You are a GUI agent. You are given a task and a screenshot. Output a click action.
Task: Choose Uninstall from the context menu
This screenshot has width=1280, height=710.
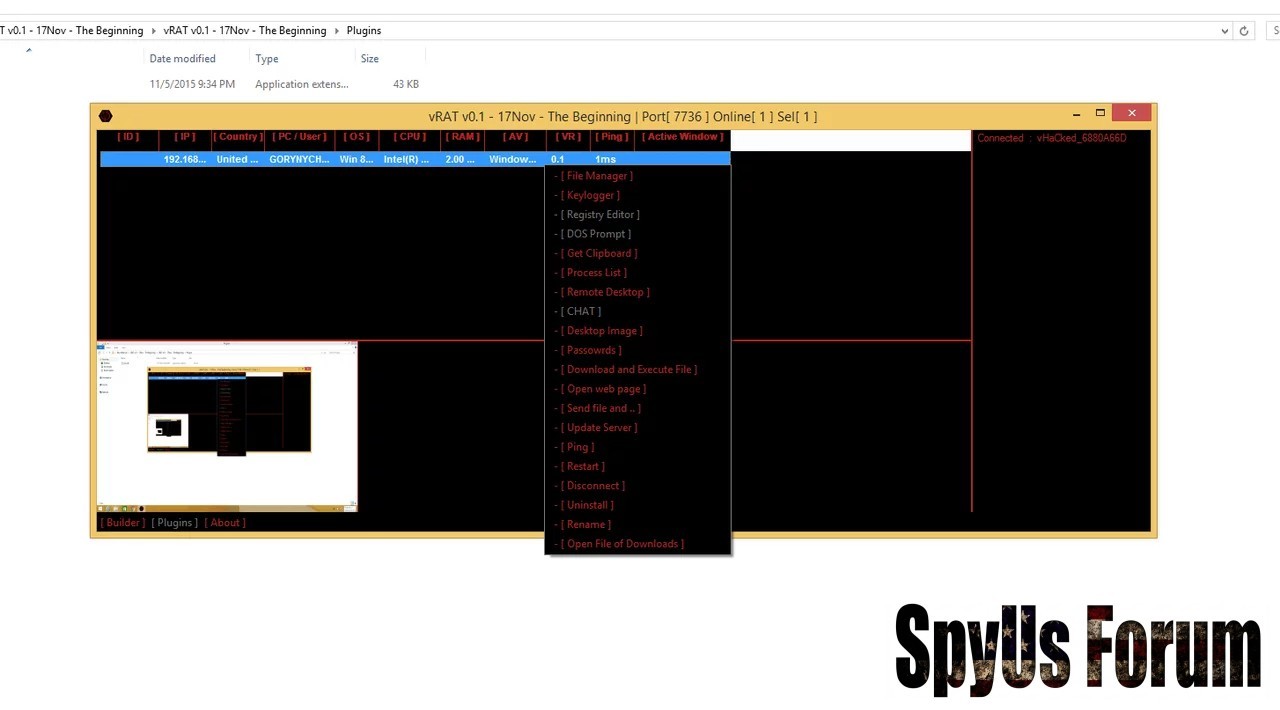[x=589, y=505]
